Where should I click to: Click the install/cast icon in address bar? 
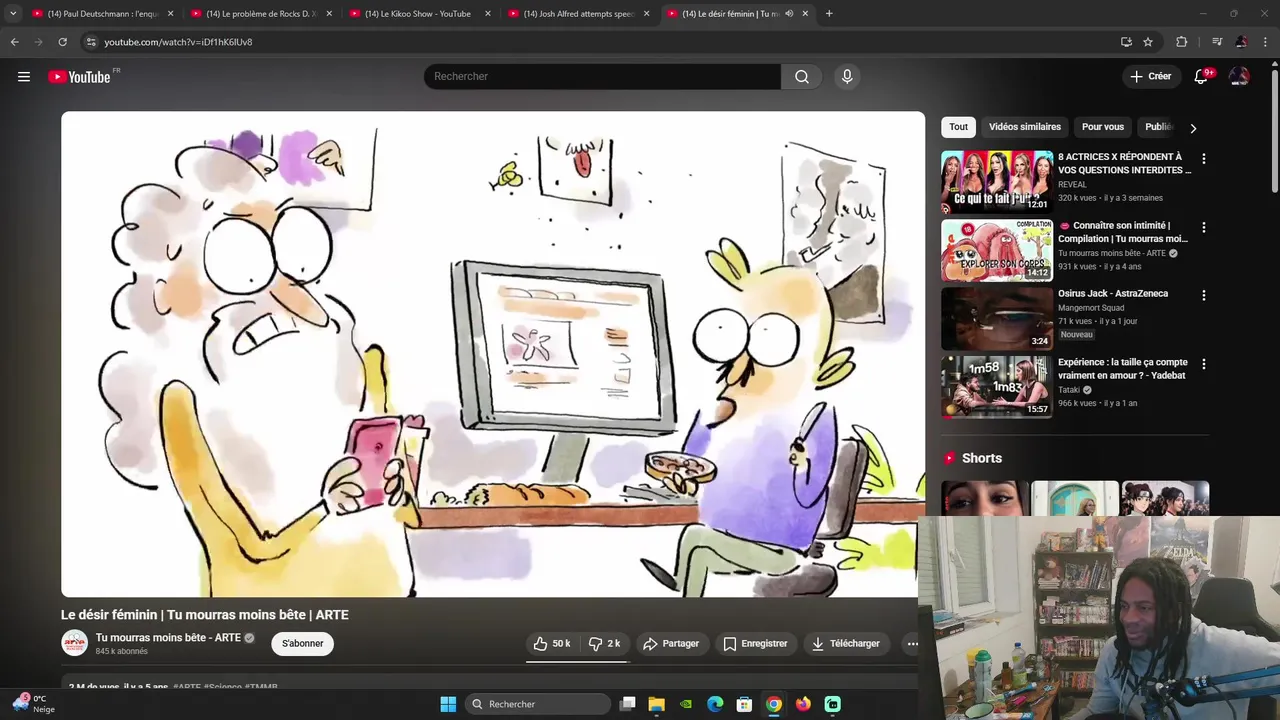[1126, 42]
